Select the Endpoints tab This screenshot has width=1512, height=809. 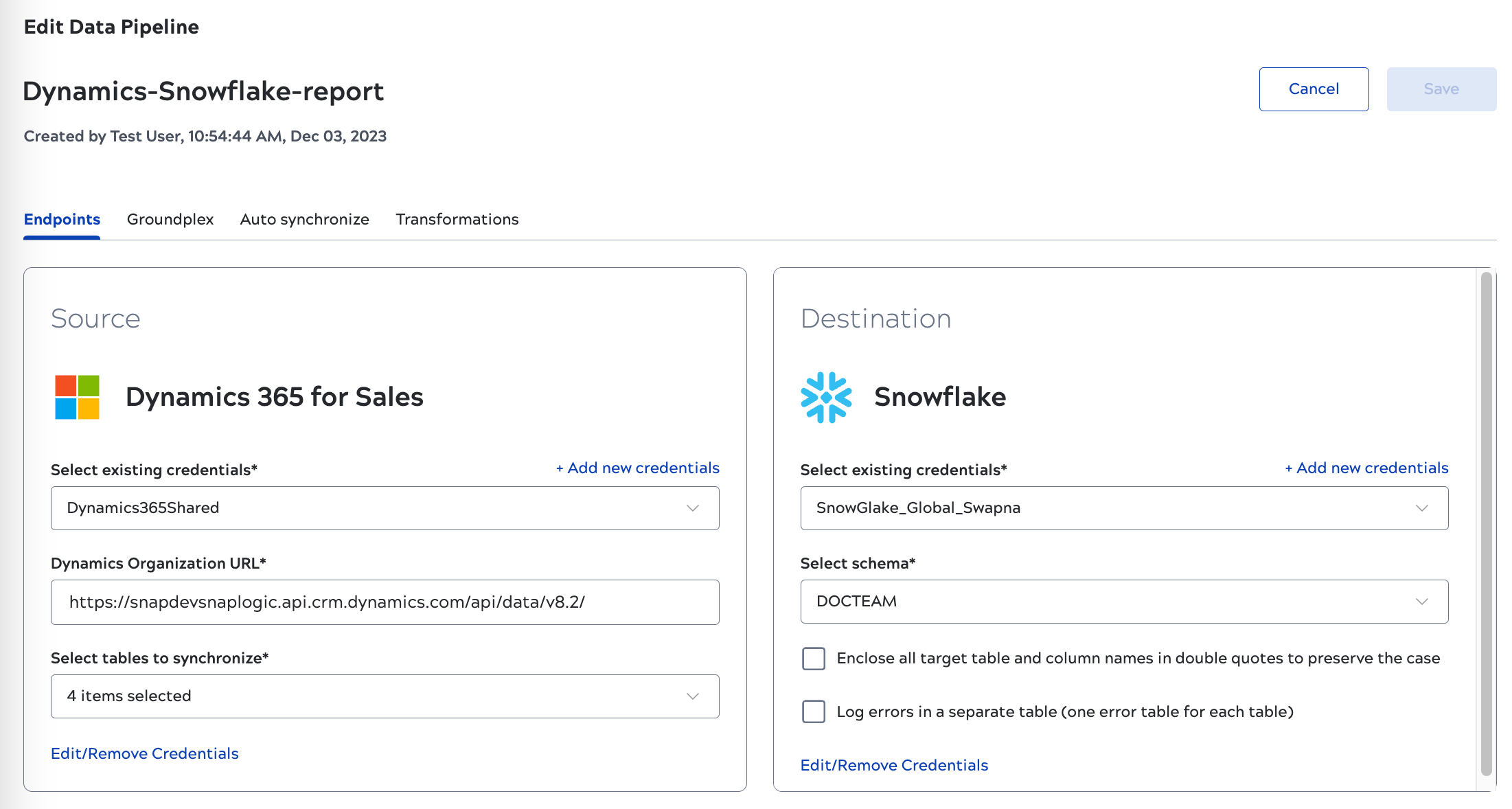click(x=61, y=219)
